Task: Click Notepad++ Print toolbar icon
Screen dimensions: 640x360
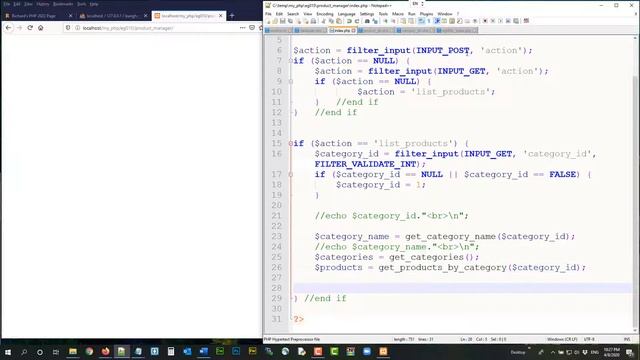Action: point(313,21)
